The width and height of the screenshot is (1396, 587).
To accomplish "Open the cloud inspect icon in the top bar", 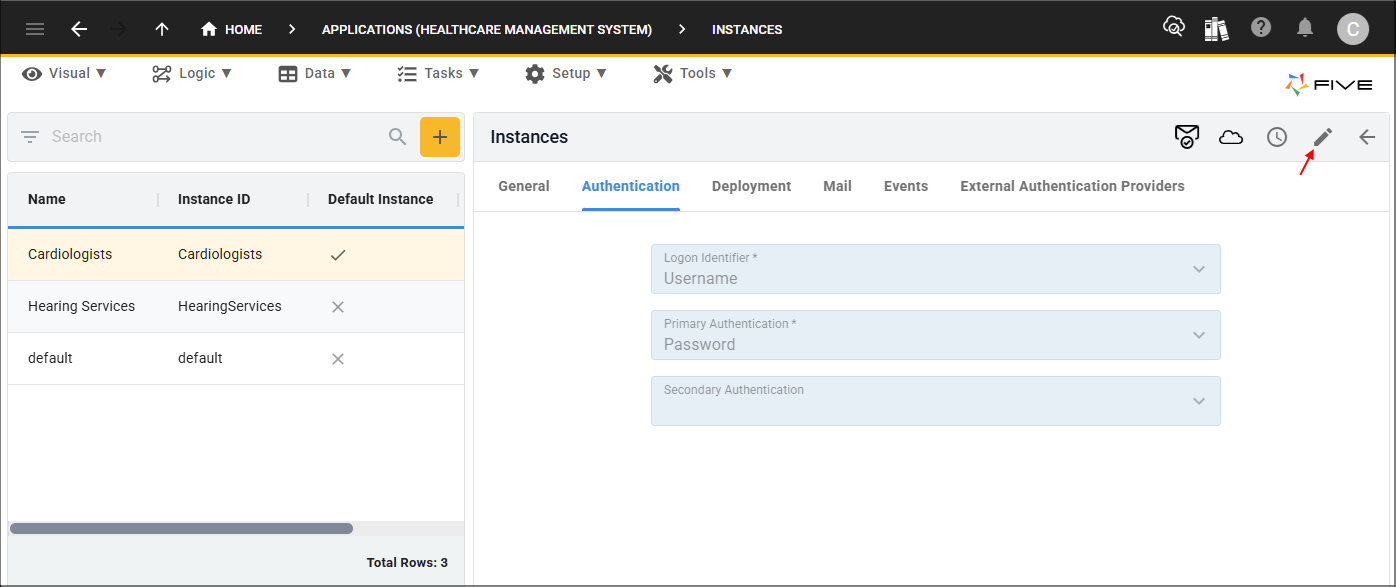I will coord(1173,28).
